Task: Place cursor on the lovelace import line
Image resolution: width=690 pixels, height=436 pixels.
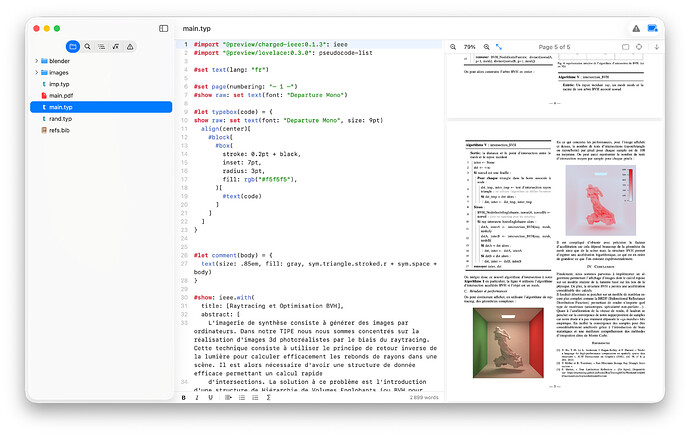Action: pos(283,53)
